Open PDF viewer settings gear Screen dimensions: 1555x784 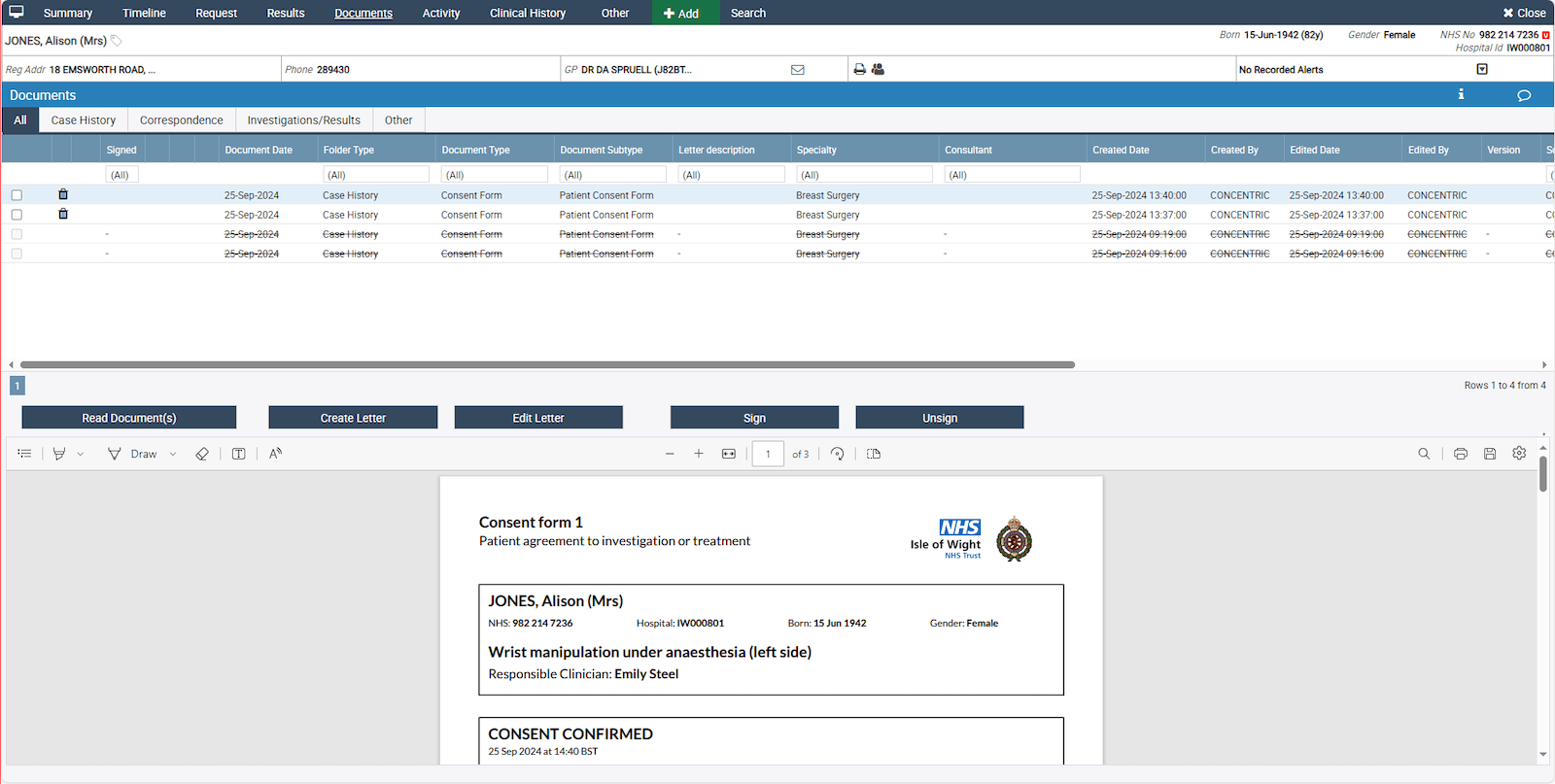point(1519,454)
